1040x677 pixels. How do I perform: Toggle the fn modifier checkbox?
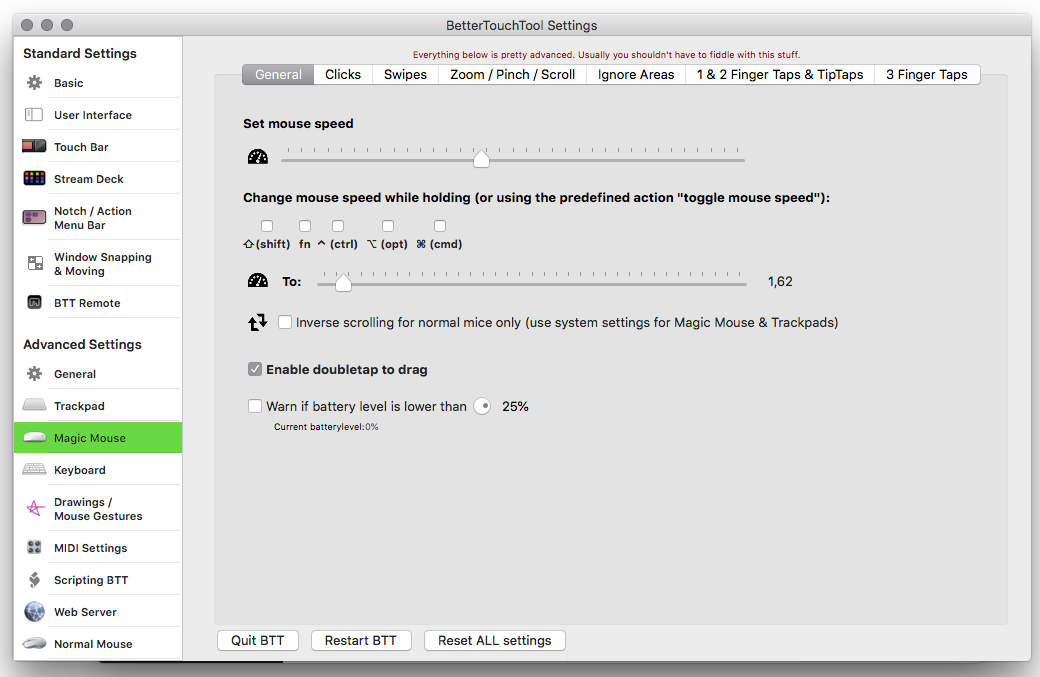pos(304,226)
